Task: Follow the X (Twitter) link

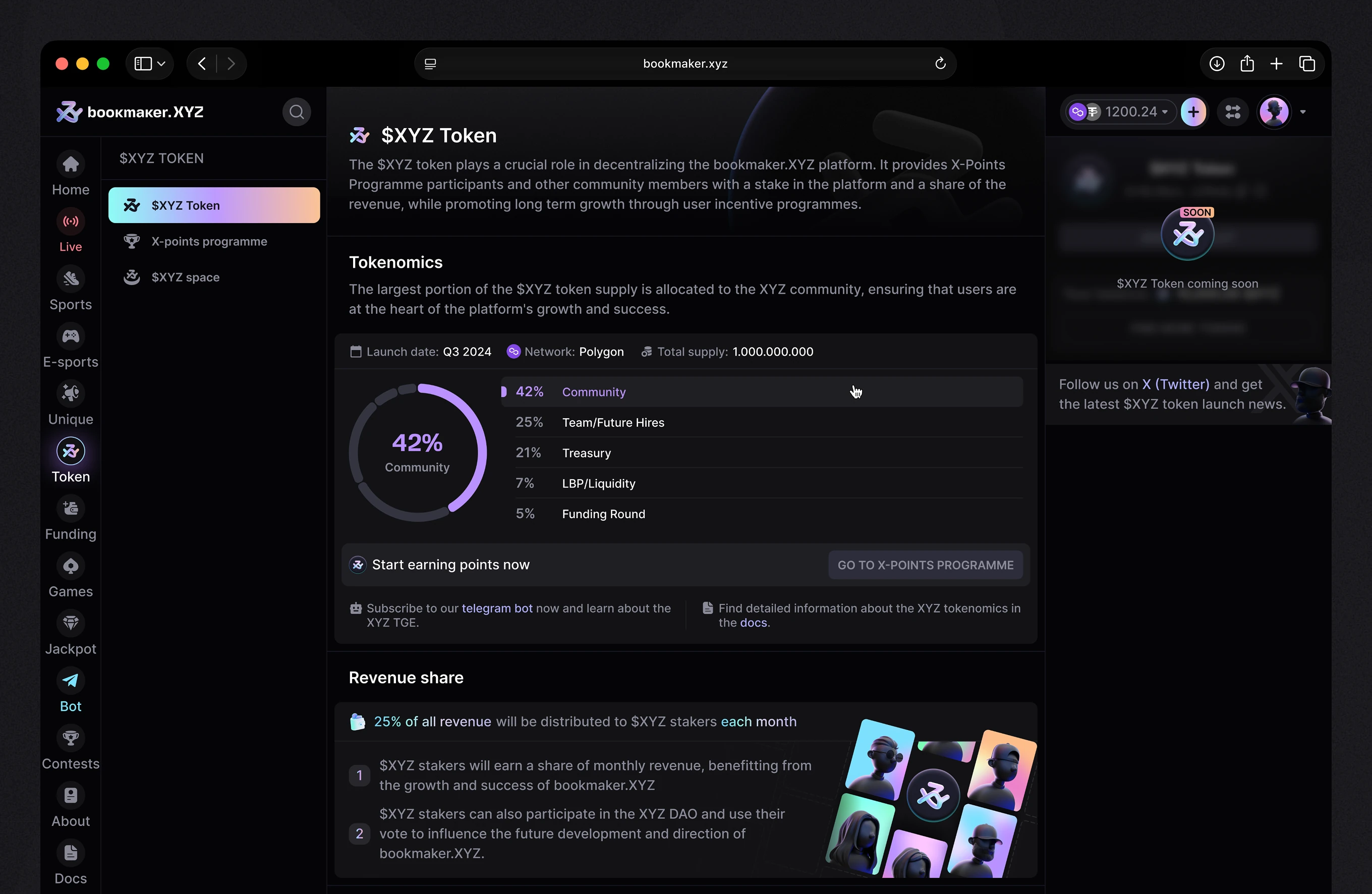Action: [x=1175, y=384]
